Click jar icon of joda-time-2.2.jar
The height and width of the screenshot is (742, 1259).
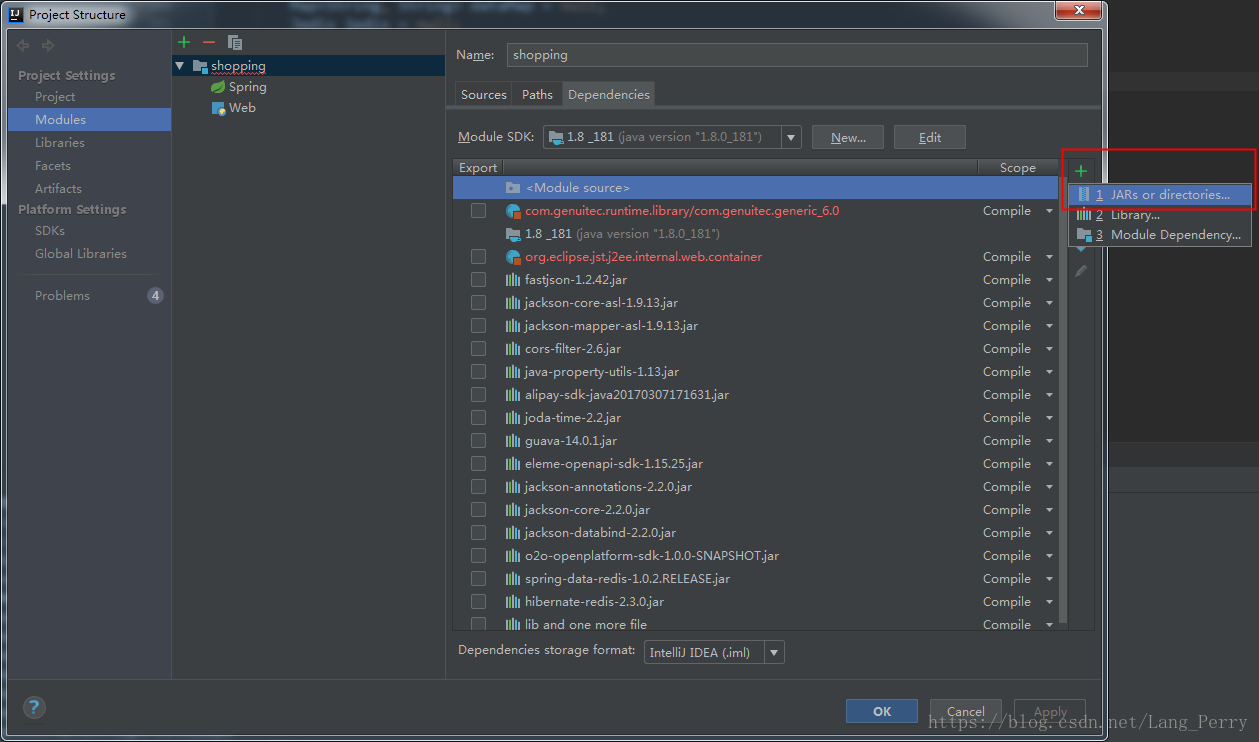coord(513,418)
